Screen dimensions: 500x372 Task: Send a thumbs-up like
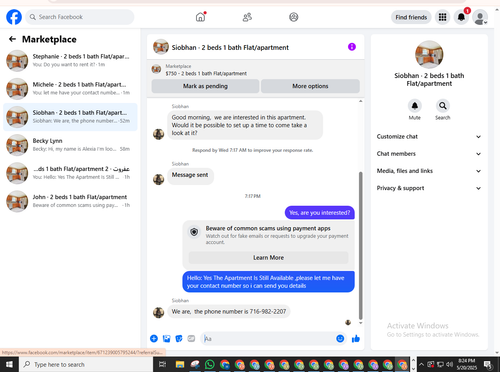[356, 339]
